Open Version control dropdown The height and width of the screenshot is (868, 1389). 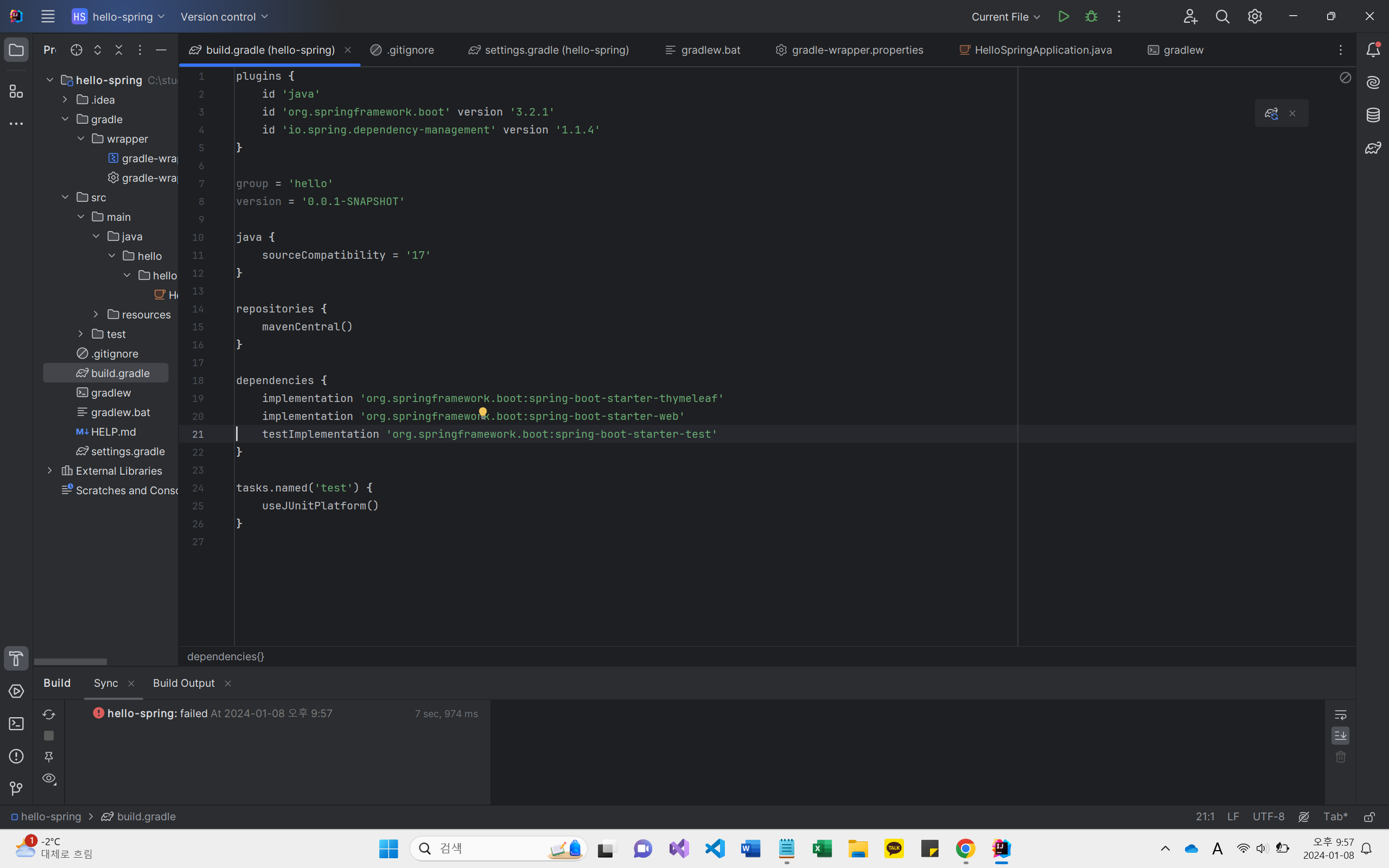[225, 17]
